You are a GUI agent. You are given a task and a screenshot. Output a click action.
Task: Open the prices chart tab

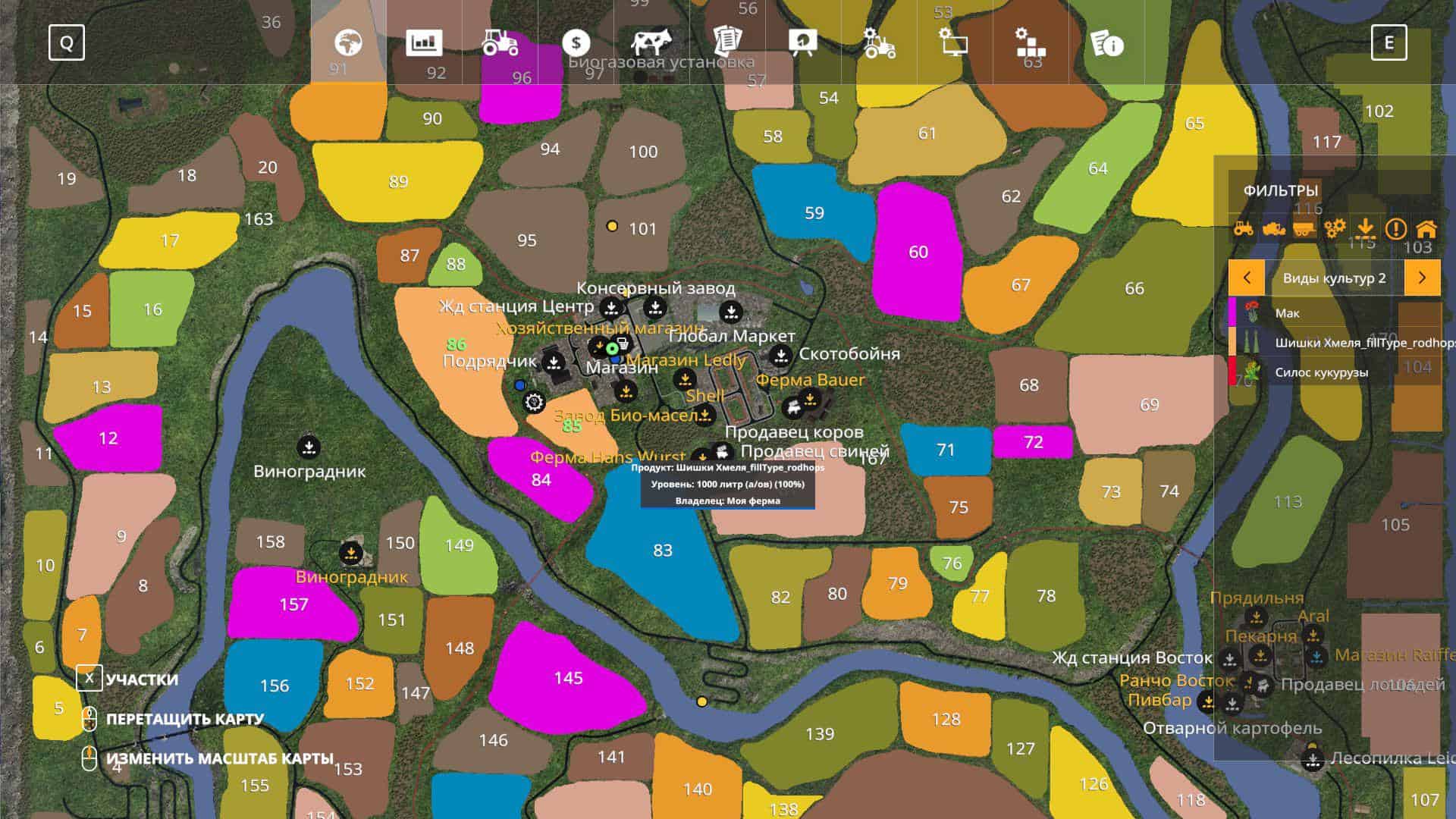coord(424,42)
